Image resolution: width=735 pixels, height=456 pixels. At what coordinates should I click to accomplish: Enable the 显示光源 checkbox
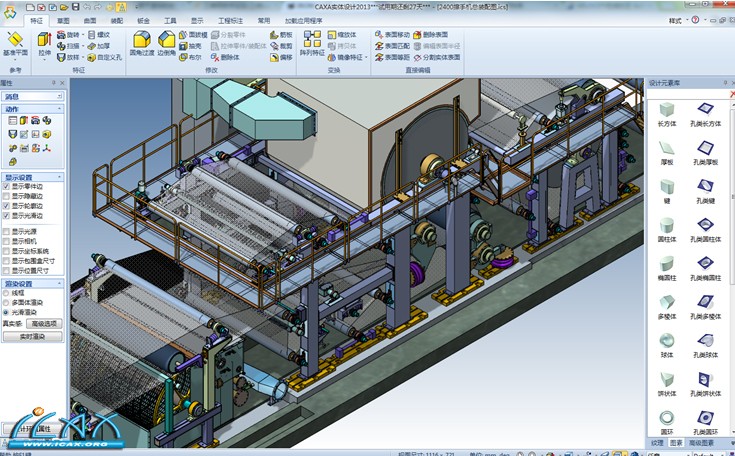point(6,231)
